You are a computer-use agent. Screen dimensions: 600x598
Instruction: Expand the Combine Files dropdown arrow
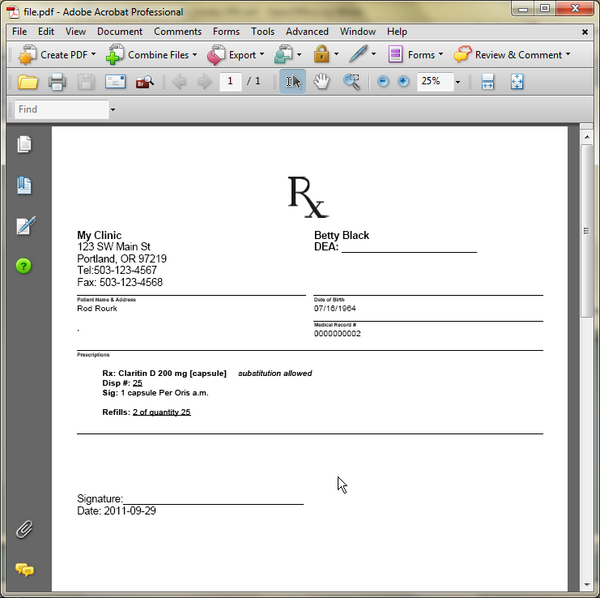click(195, 55)
